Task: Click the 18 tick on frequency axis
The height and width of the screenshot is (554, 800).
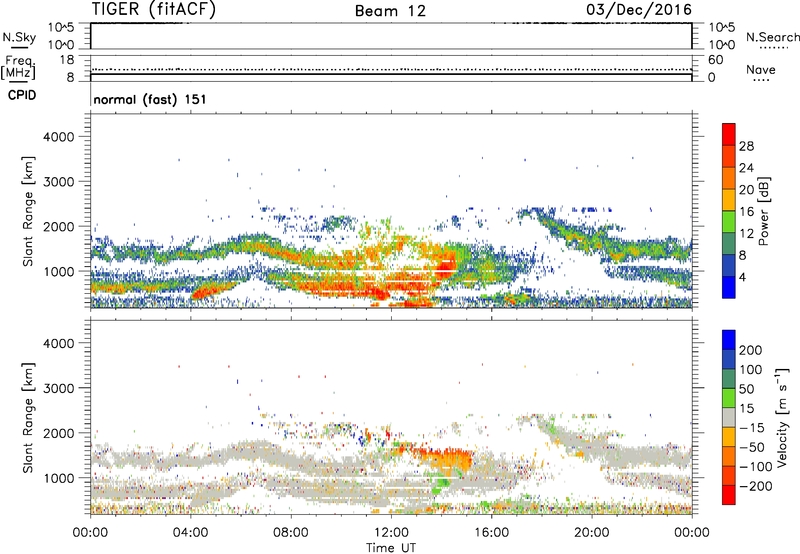Action: click(x=67, y=60)
